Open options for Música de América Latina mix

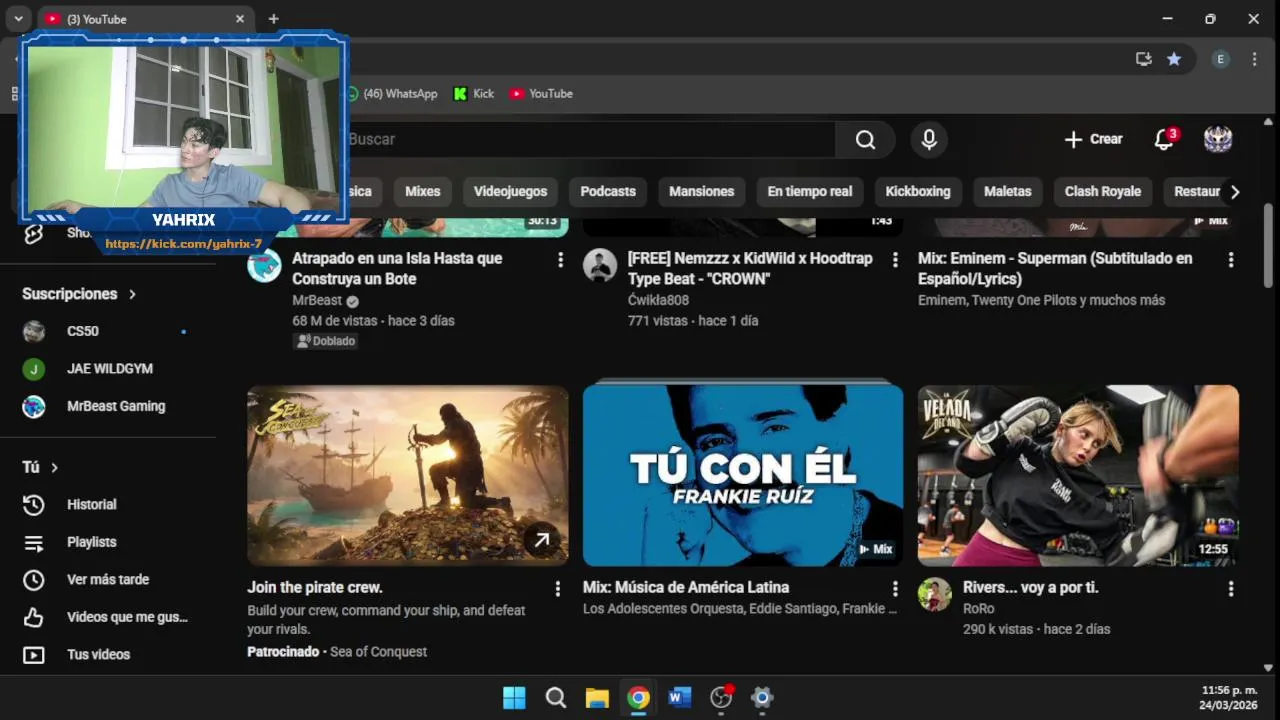click(895, 589)
